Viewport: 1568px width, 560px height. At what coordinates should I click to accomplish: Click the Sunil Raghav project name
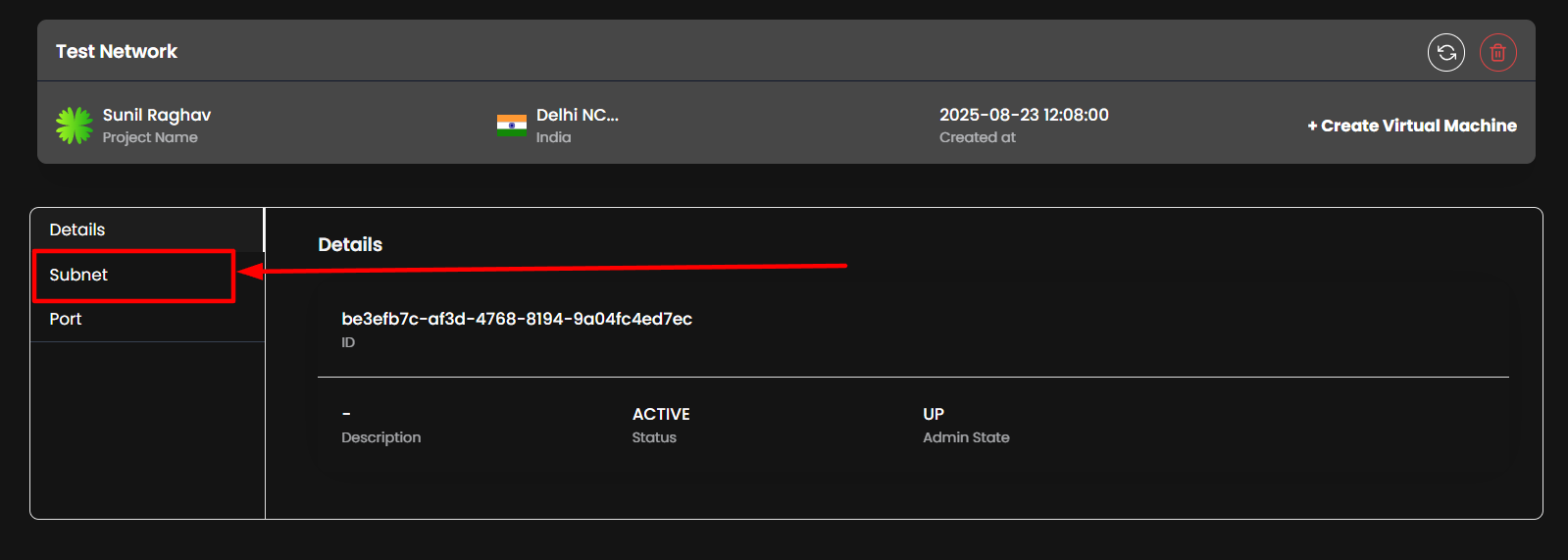click(x=157, y=115)
